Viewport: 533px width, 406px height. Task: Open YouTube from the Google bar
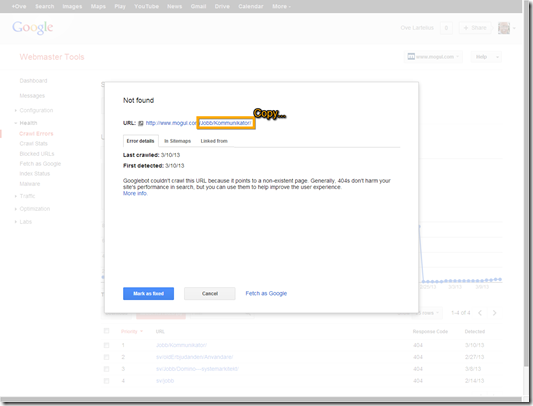click(x=146, y=6)
